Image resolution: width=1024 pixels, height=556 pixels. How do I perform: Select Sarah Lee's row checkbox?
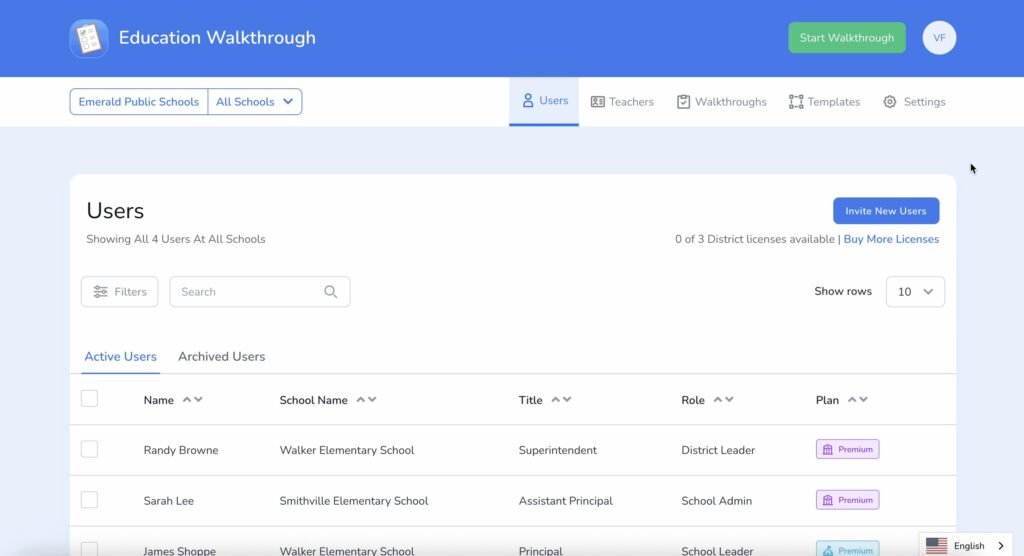tap(90, 500)
